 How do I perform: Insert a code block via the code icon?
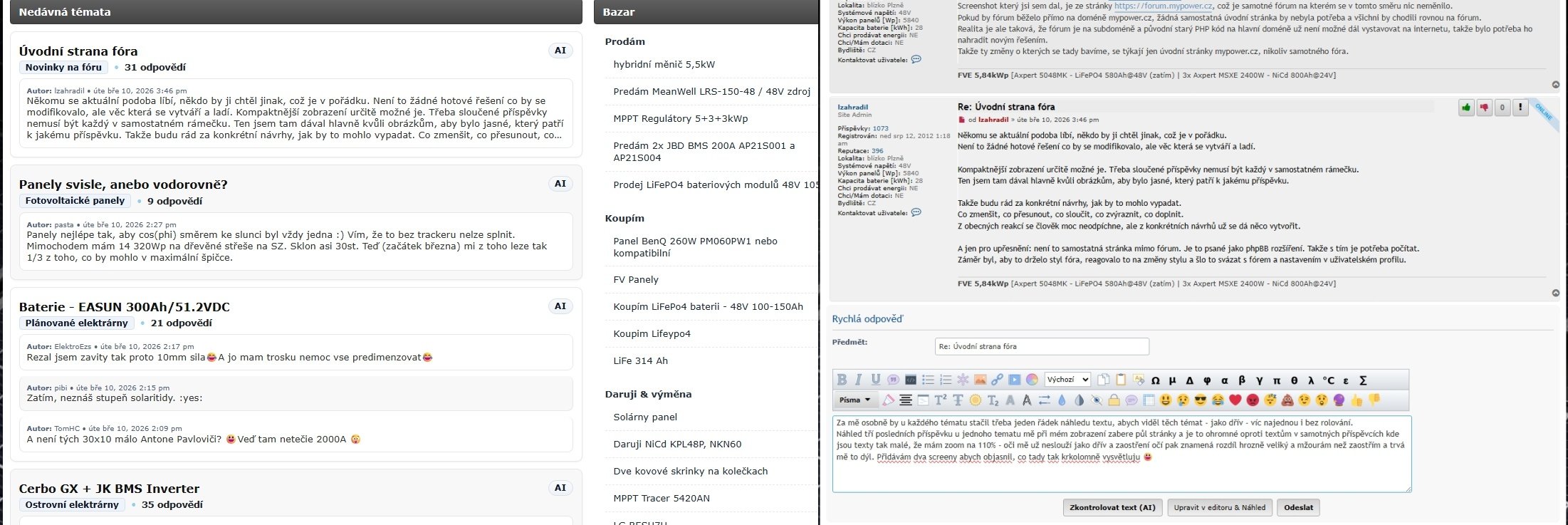coord(910,380)
